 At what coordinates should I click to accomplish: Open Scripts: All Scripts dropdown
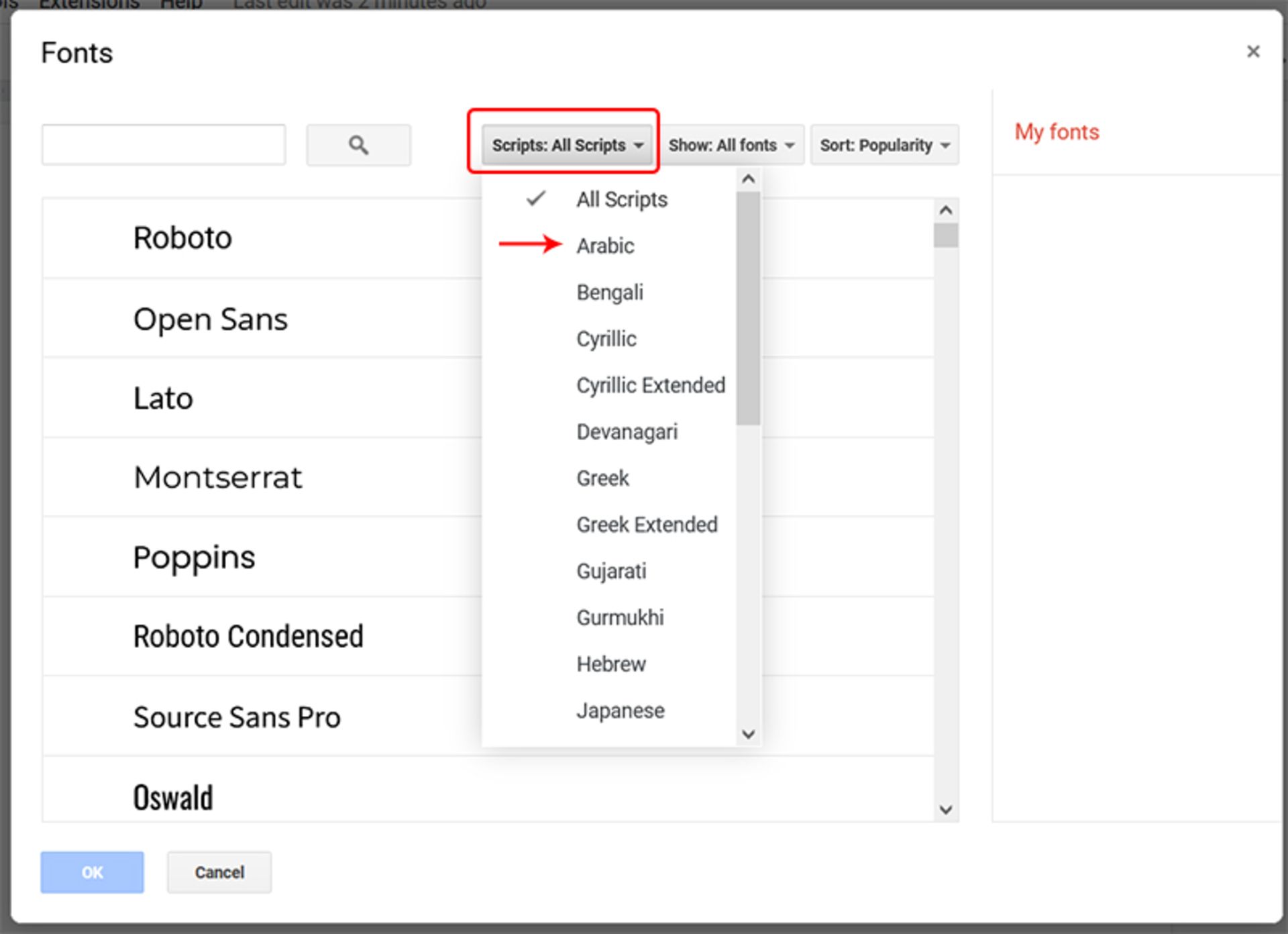pyautogui.click(x=567, y=145)
